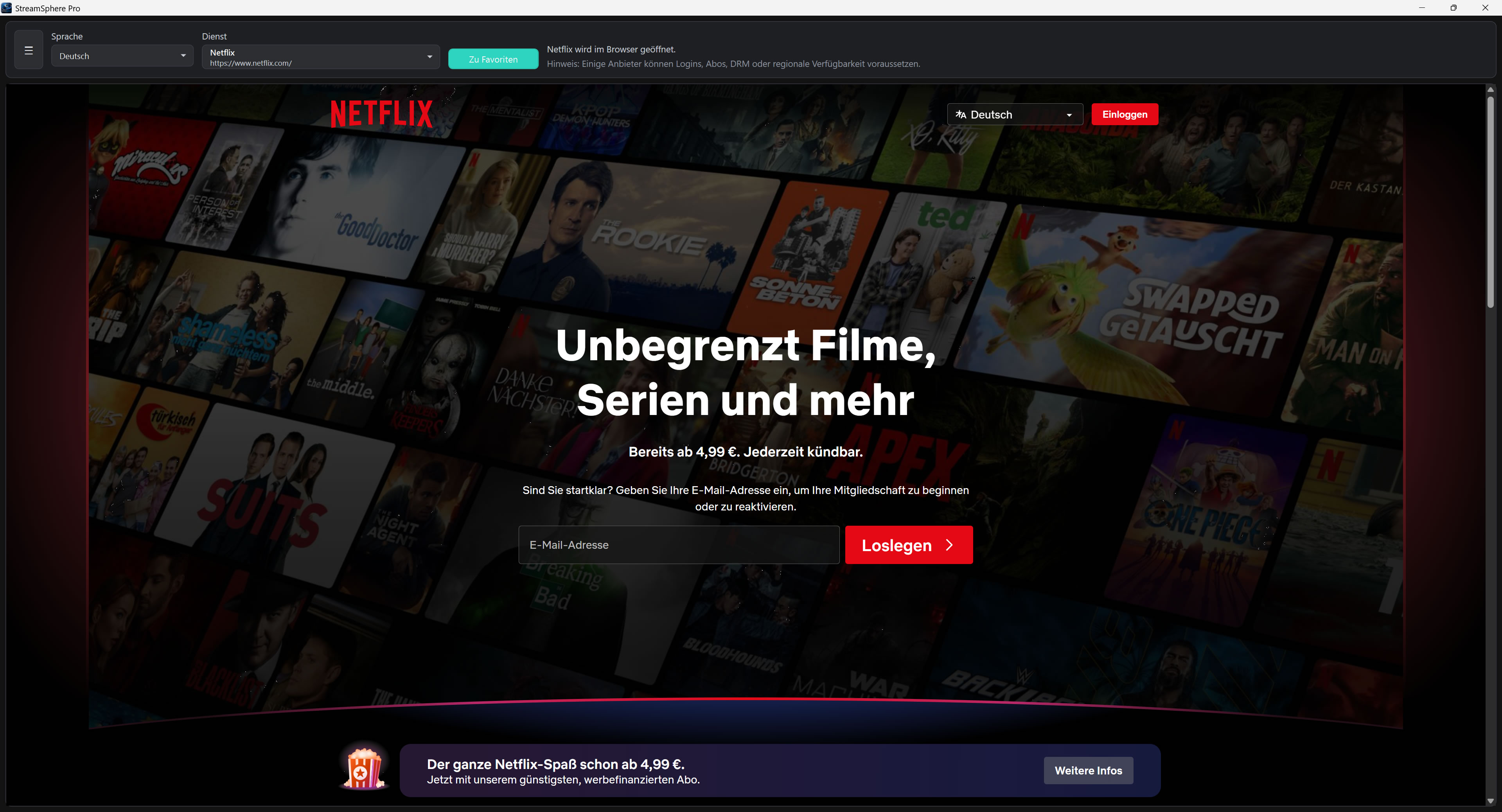
Task: Open the hamburger menu in StreamSphere toolbar
Action: pos(29,50)
